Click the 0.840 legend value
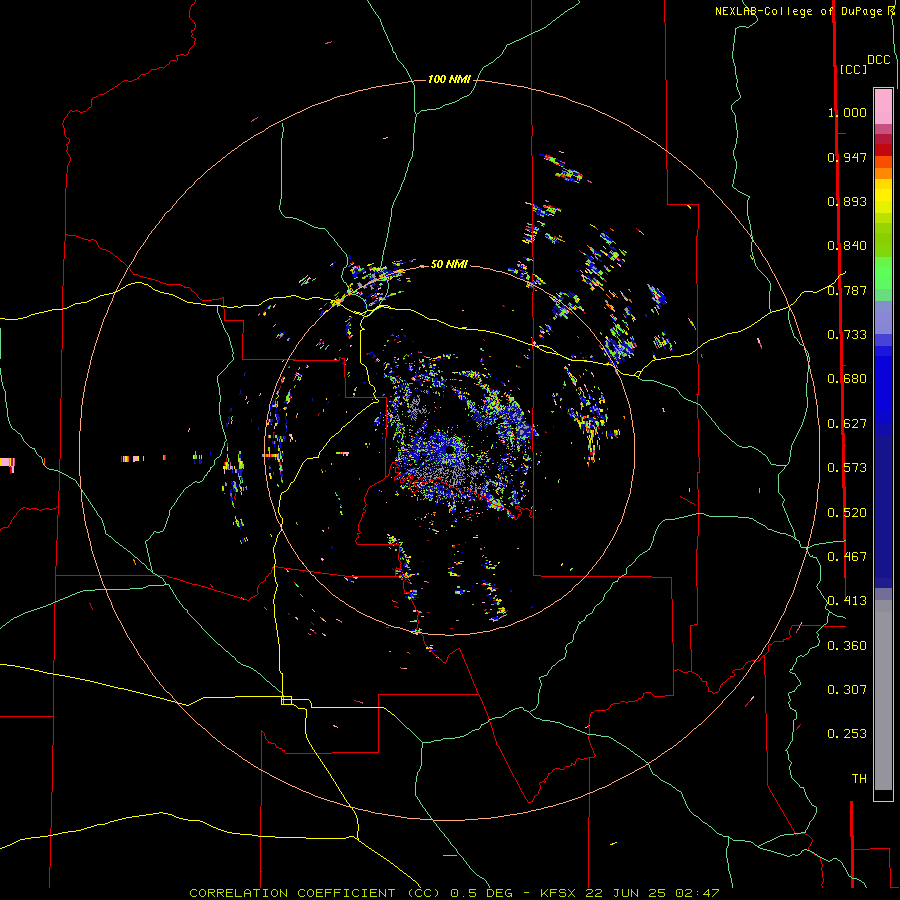Viewport: 900px width, 900px height. point(847,246)
